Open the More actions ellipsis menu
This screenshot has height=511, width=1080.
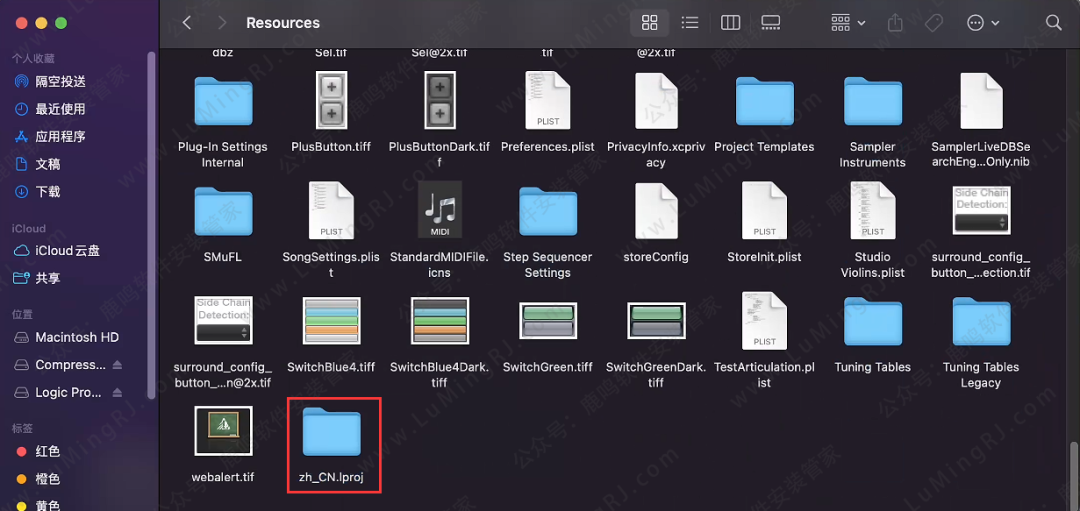(983, 22)
